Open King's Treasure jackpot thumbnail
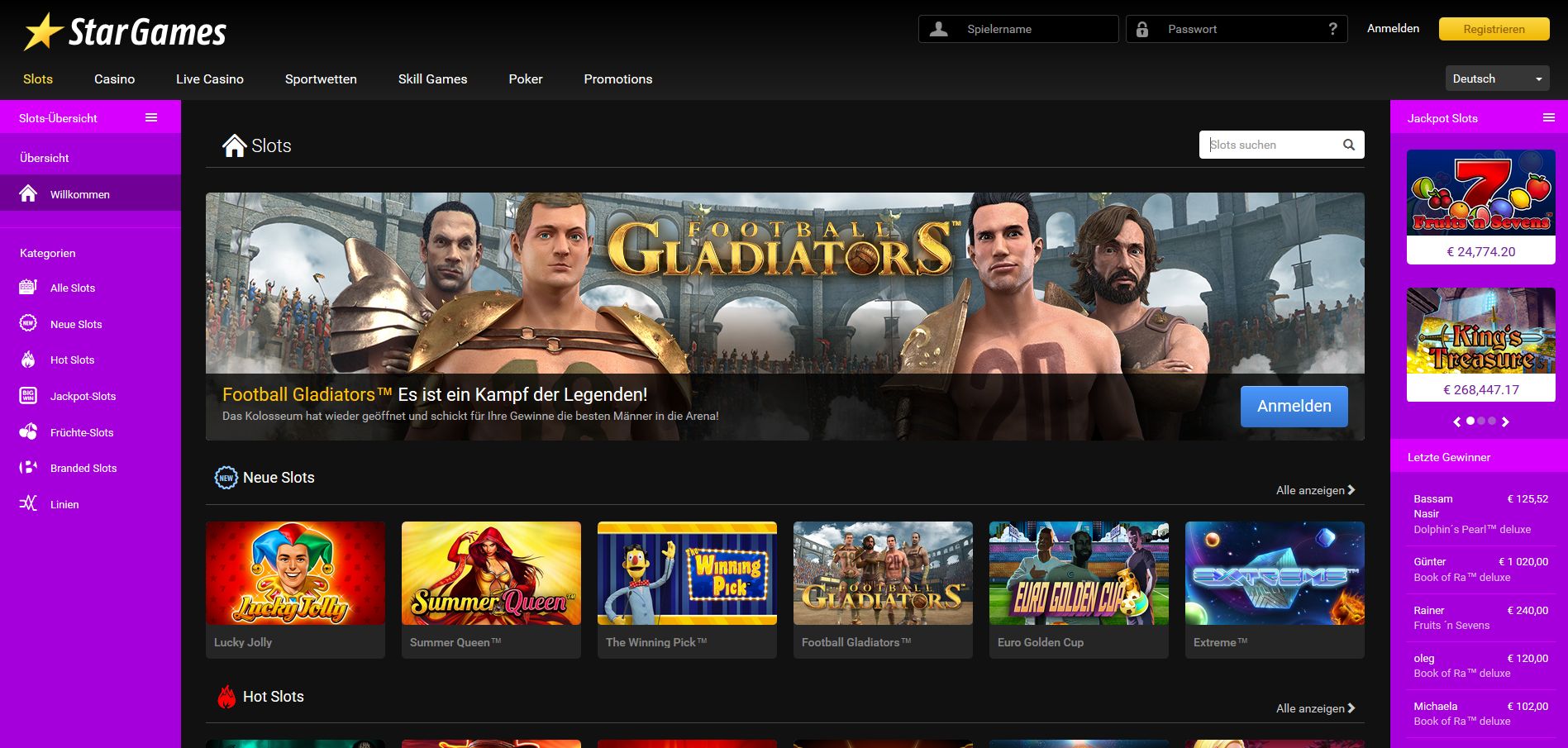1568x748 pixels. [x=1481, y=331]
